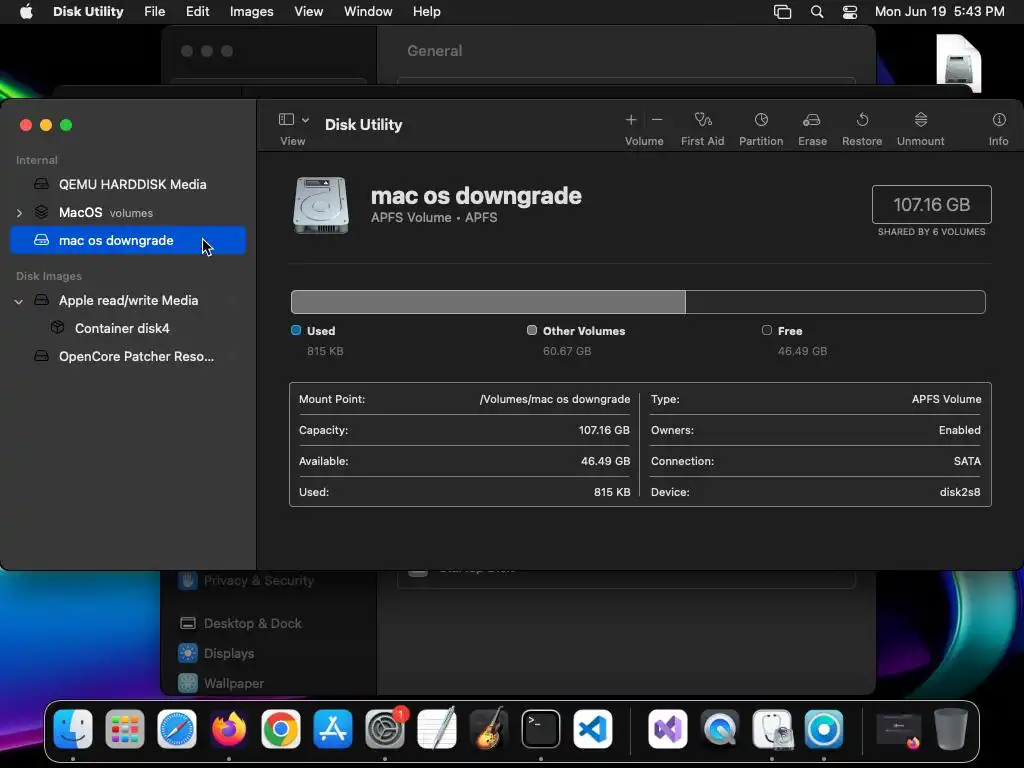Screen dimensions: 1024x768
Task: Open the Apple menu
Action: 26,12
